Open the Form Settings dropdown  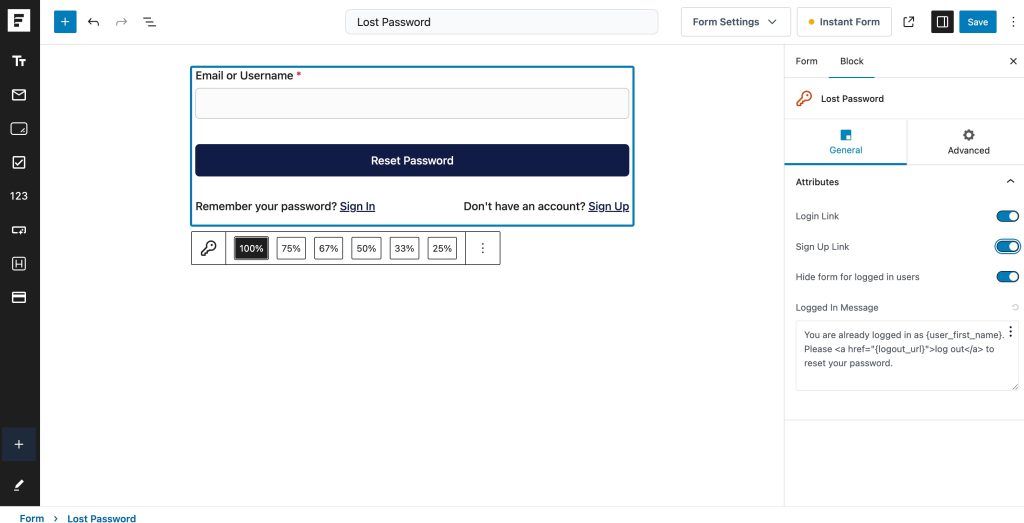pos(735,22)
